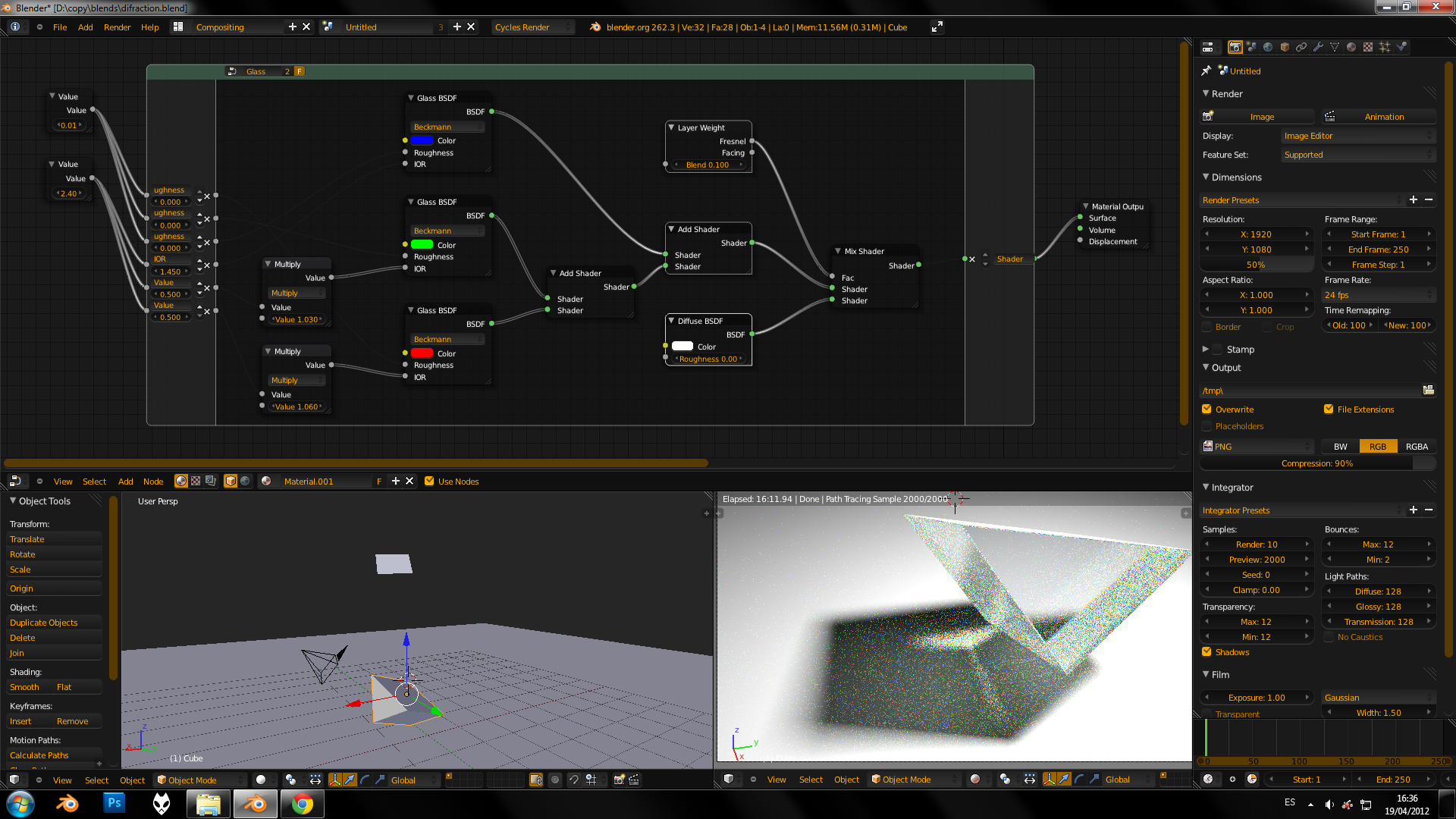Enable the No Caustics option

[x=1329, y=637]
